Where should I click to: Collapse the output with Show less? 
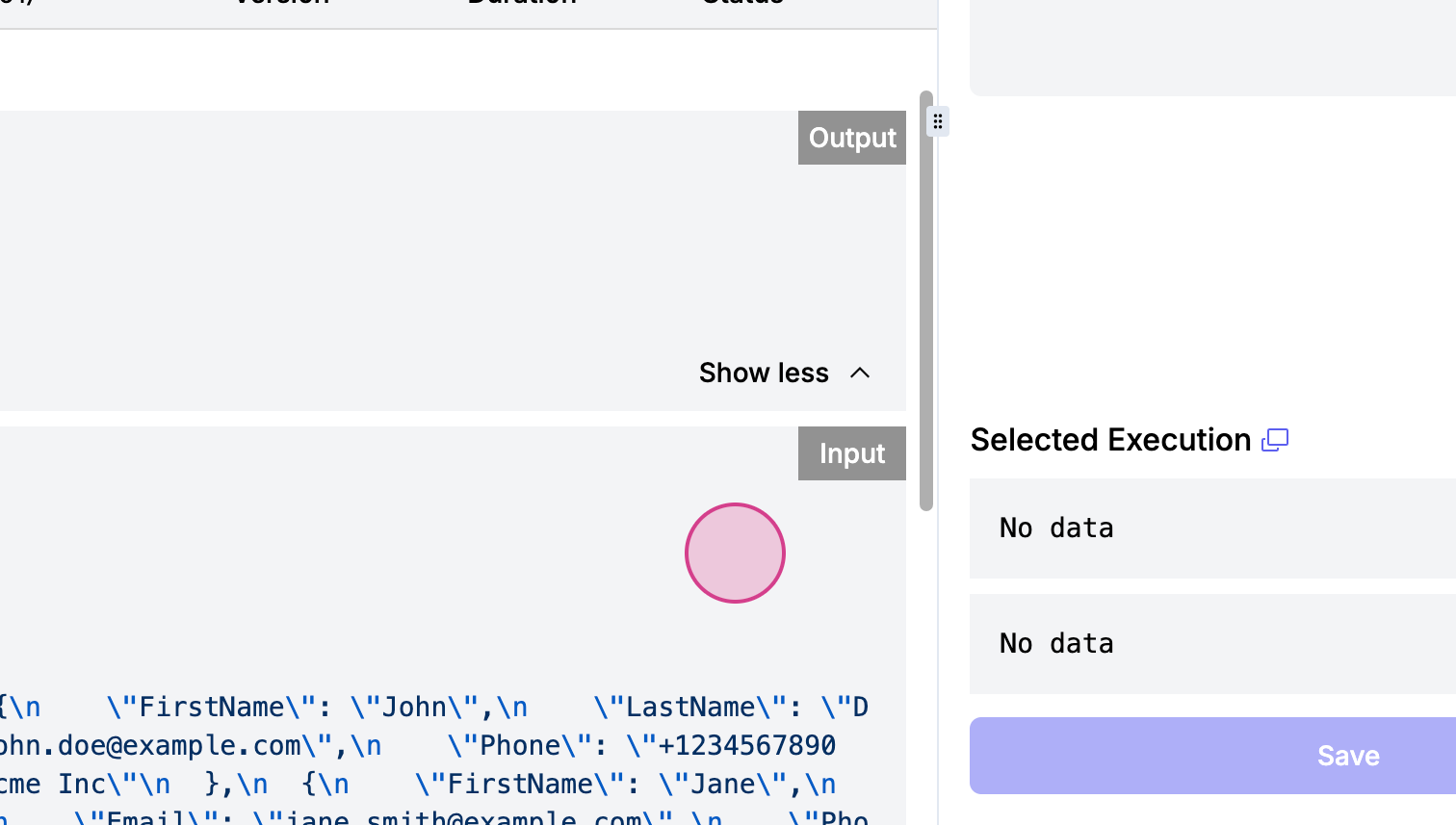pos(764,374)
